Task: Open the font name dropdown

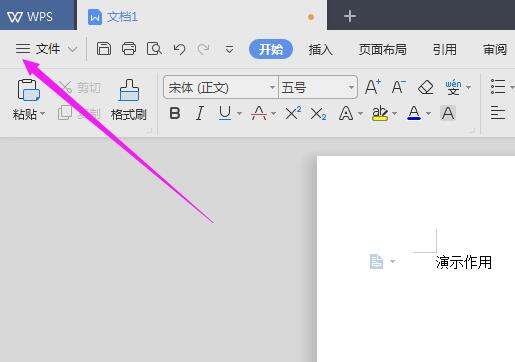Action: click(x=273, y=88)
